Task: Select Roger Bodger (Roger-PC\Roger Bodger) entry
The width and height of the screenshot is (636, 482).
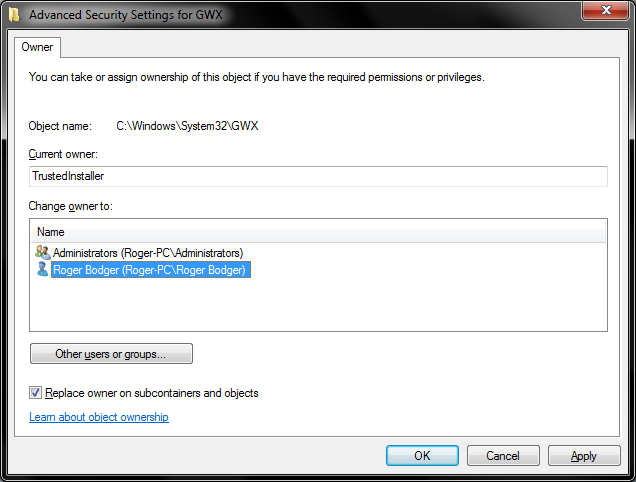Action: [x=150, y=270]
